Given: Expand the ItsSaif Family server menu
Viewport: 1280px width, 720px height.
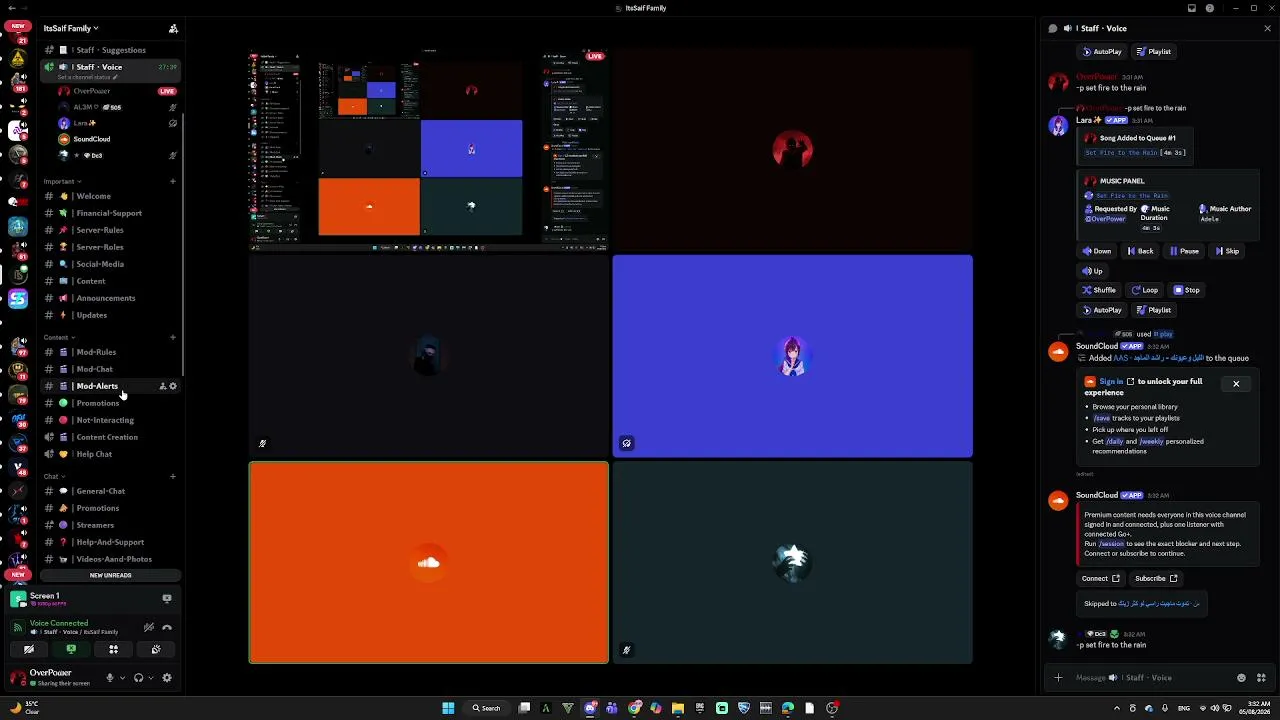Looking at the screenshot, I should tap(71, 28).
